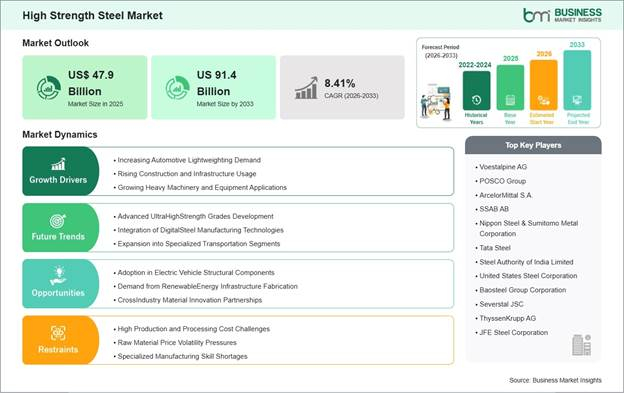The height and width of the screenshot is (393, 624).
Task: Click the forecast period people illustration
Action: (437, 102)
